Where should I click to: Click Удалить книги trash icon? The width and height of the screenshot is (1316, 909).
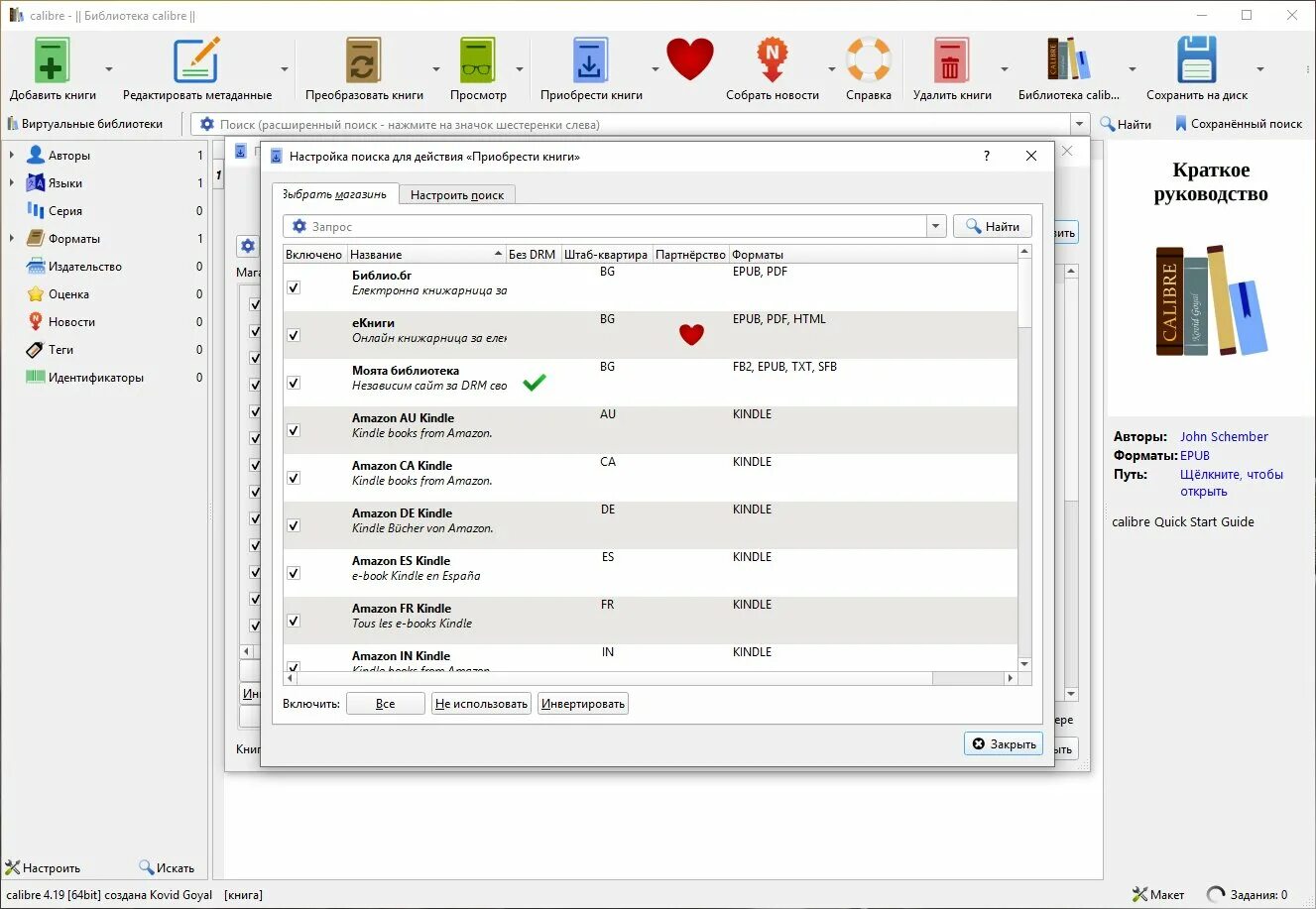[950, 61]
